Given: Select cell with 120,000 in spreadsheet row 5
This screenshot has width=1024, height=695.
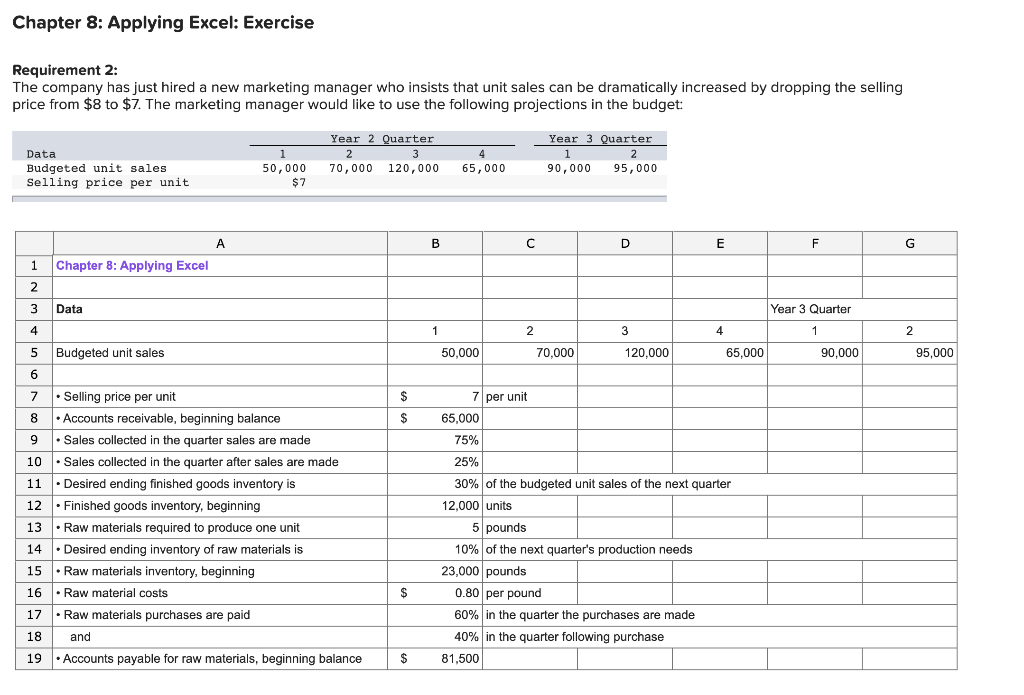Looking at the screenshot, I should click(x=625, y=353).
